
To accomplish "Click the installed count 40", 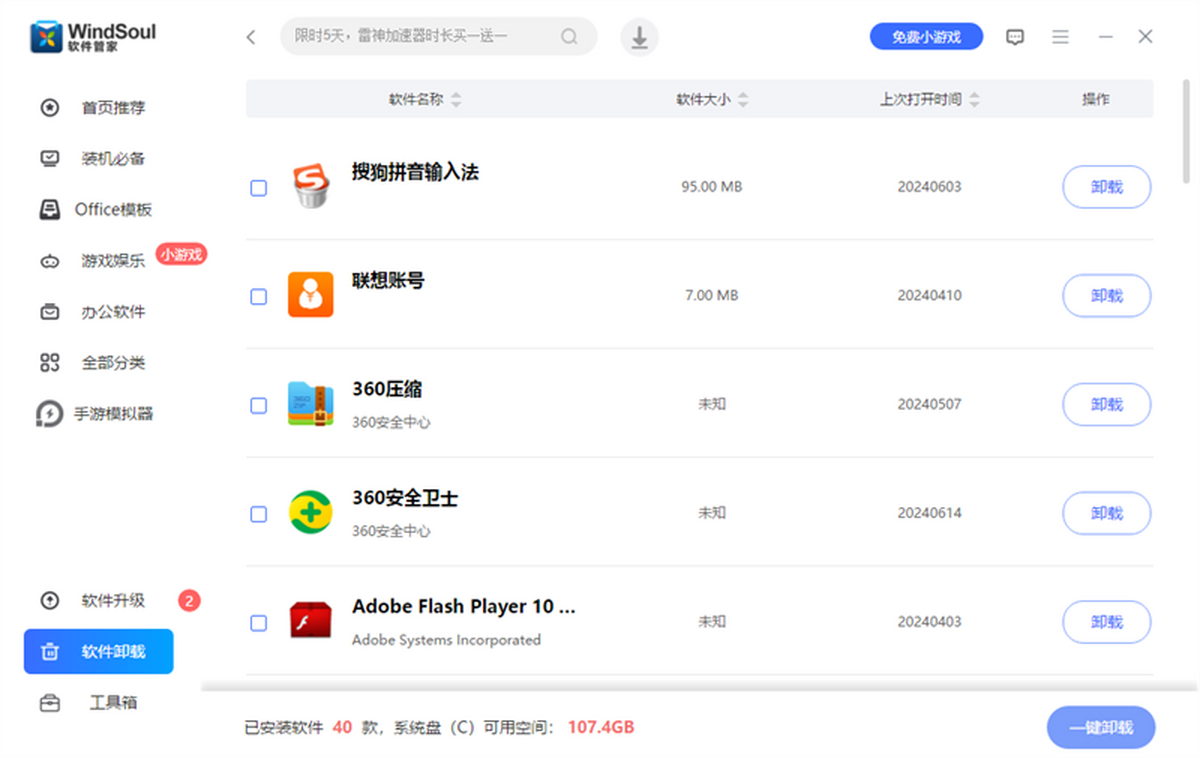I will (342, 727).
